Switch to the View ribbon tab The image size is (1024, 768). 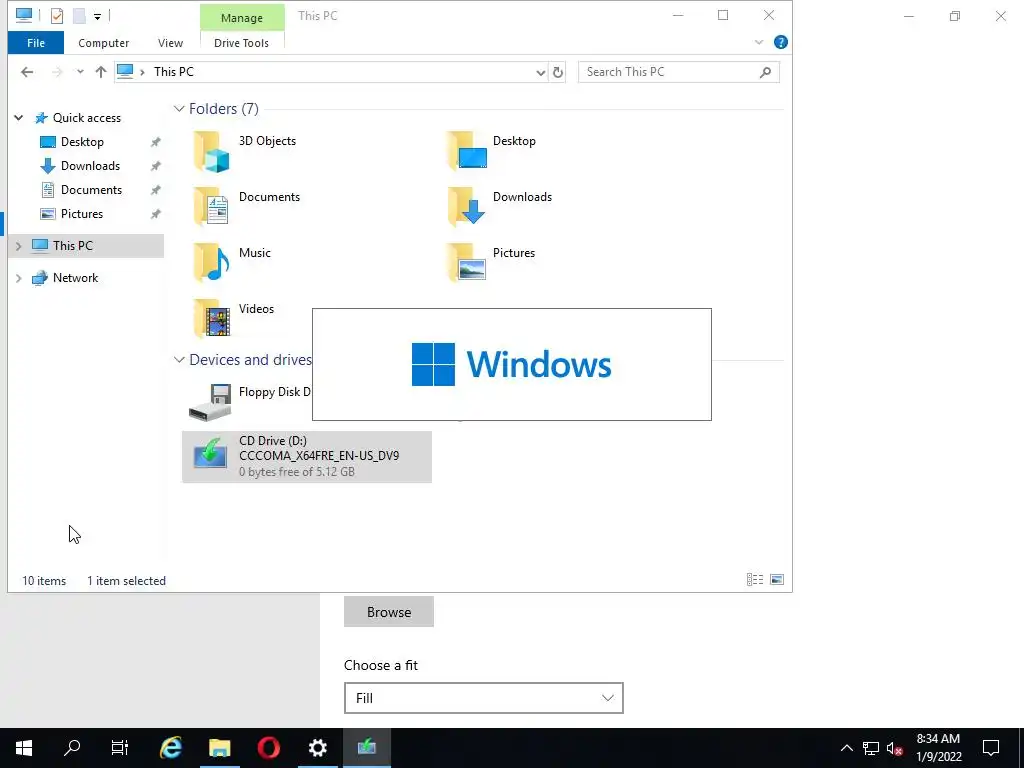pyautogui.click(x=170, y=43)
